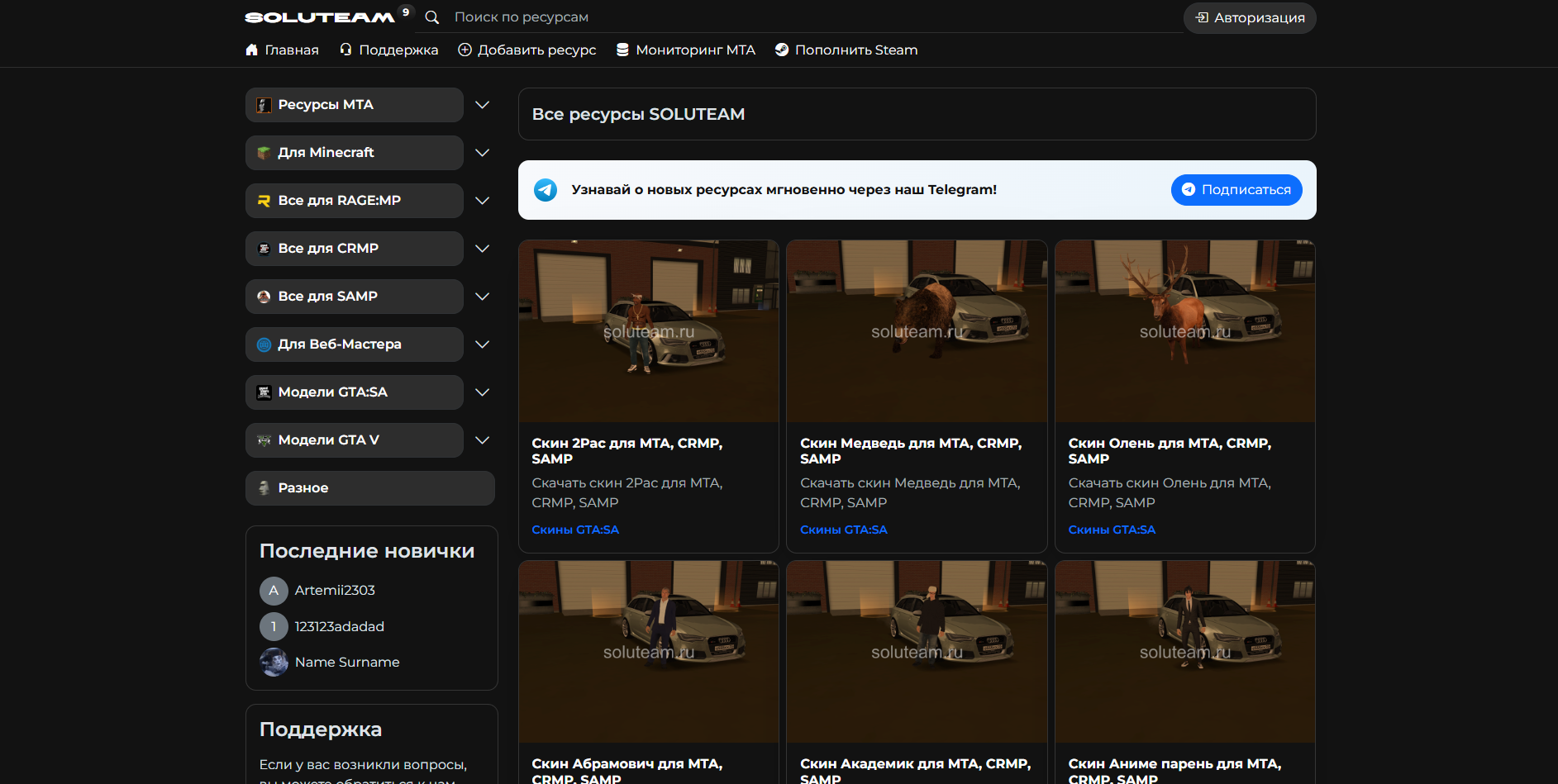This screenshot has width=1558, height=784.
Task: Open Мониторинг МТА menu item
Action: pos(686,50)
